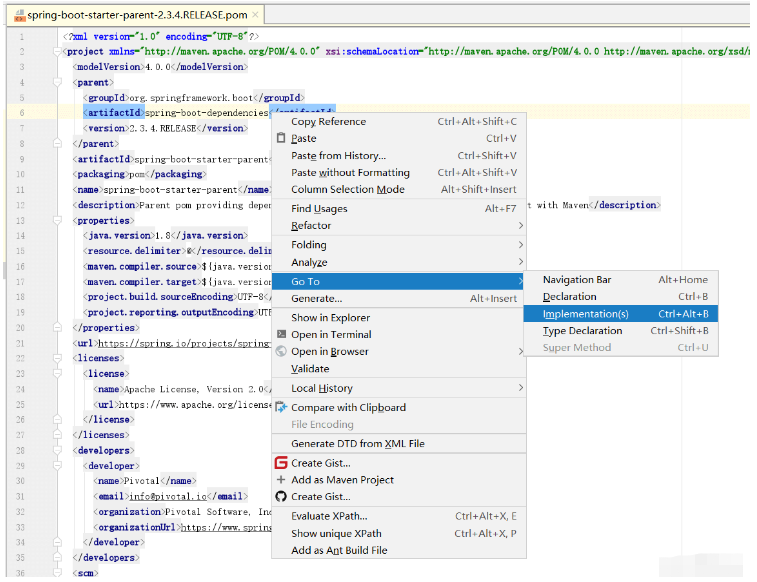Enable Column Selection Mode
The image size is (757, 582).
(399, 189)
